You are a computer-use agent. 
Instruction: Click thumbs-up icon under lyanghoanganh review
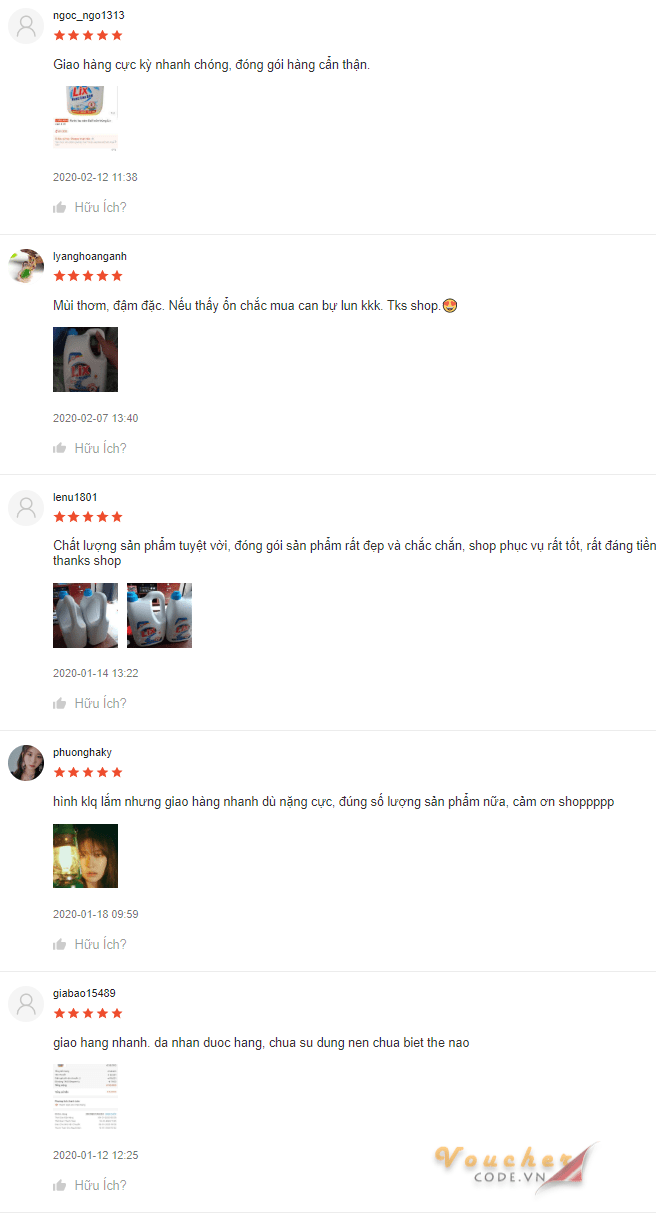[x=60, y=448]
